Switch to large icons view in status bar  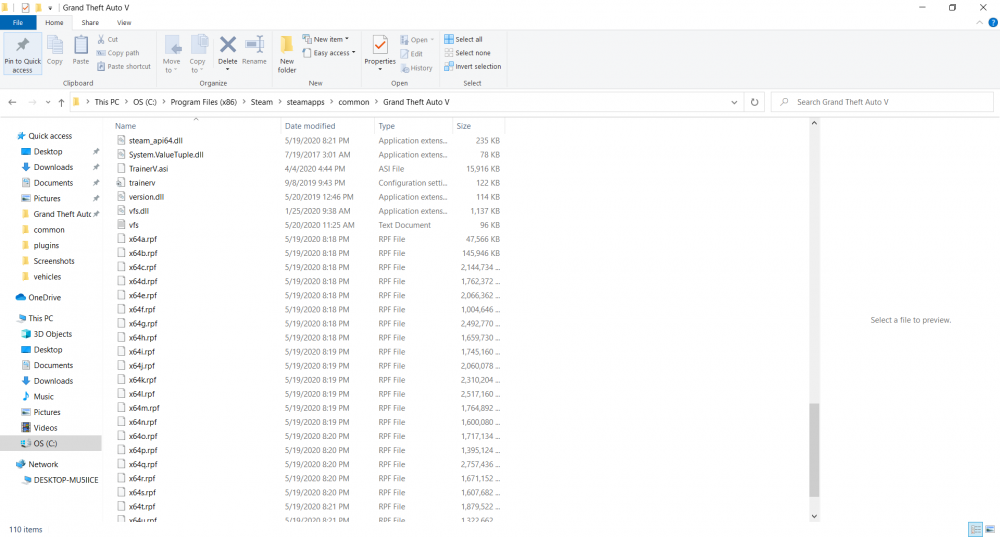click(x=990, y=529)
